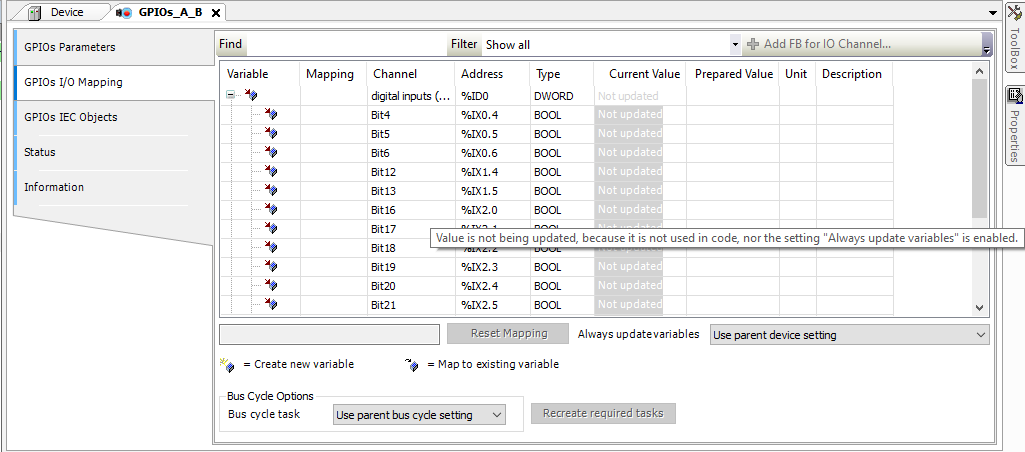Open the Bus cycle task dropdown

tap(419, 415)
